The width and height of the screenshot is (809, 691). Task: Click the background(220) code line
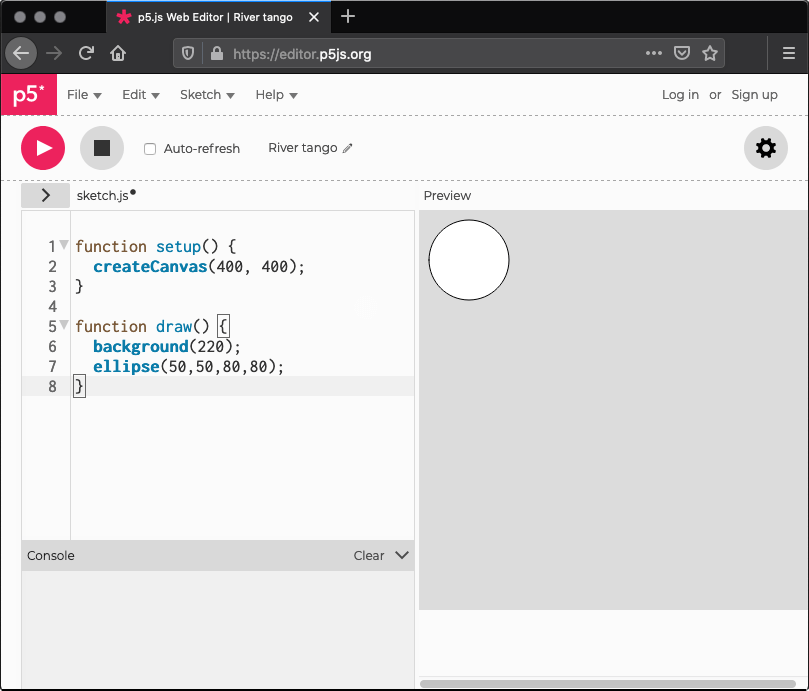pos(167,346)
